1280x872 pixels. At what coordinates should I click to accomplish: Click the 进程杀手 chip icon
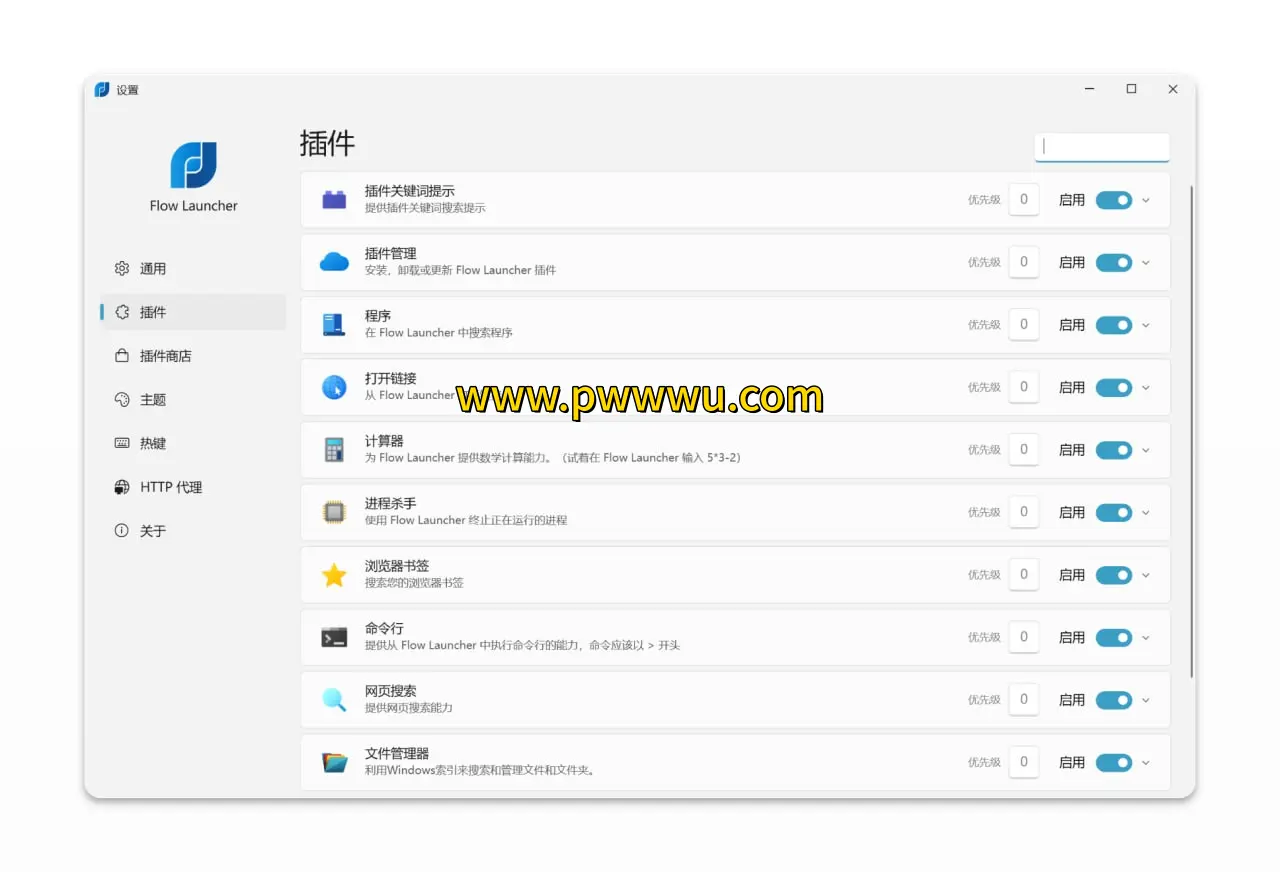334,512
